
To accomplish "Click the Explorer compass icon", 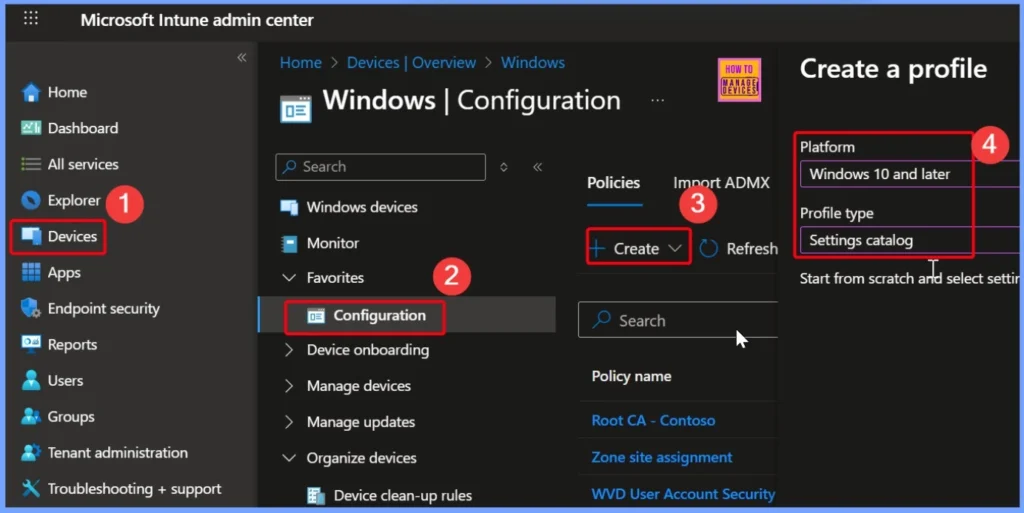I will pyautogui.click(x=31, y=200).
